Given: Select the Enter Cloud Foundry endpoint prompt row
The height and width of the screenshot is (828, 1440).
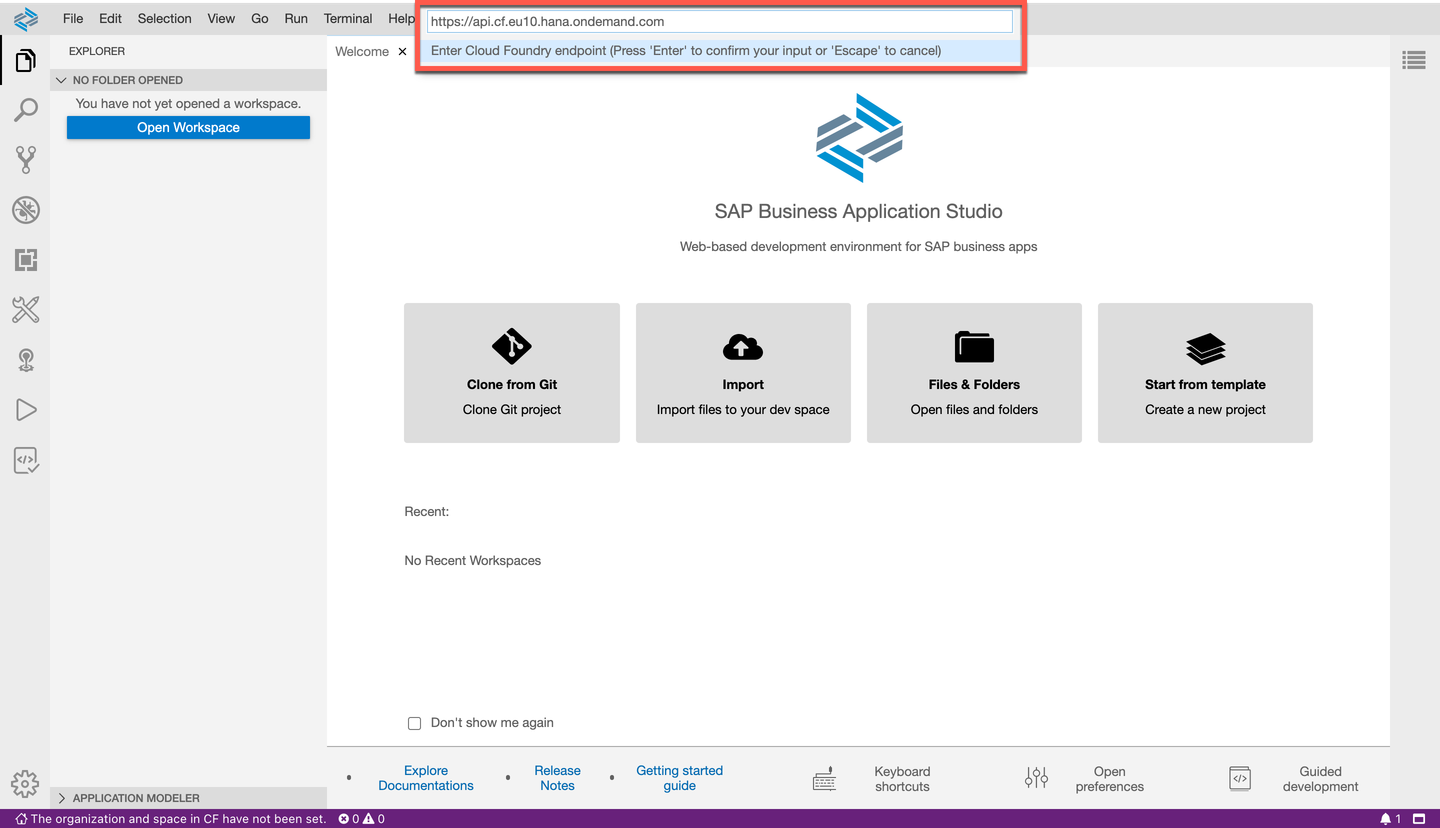Looking at the screenshot, I should (720, 50).
